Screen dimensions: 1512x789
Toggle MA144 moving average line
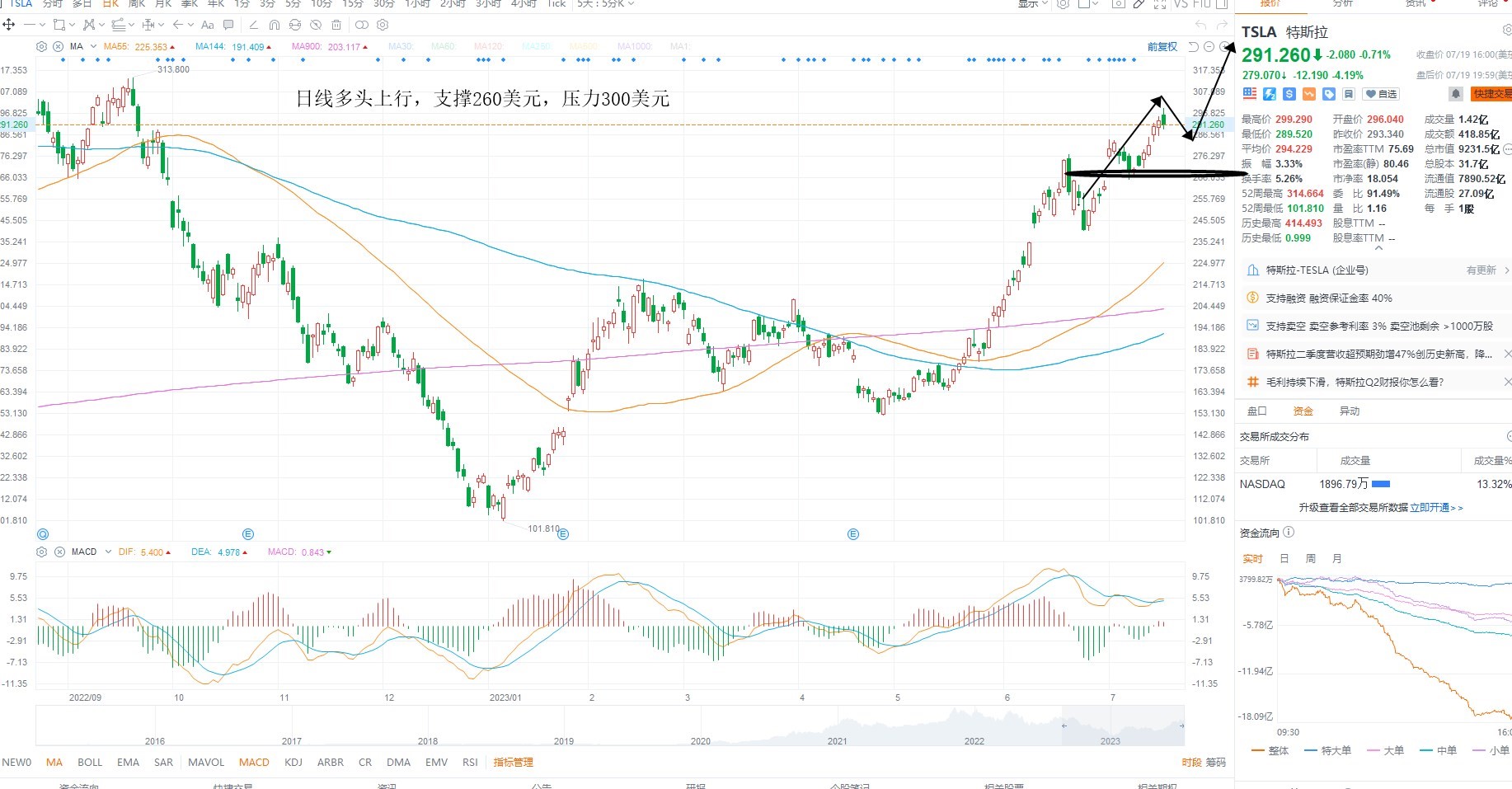pos(233,47)
